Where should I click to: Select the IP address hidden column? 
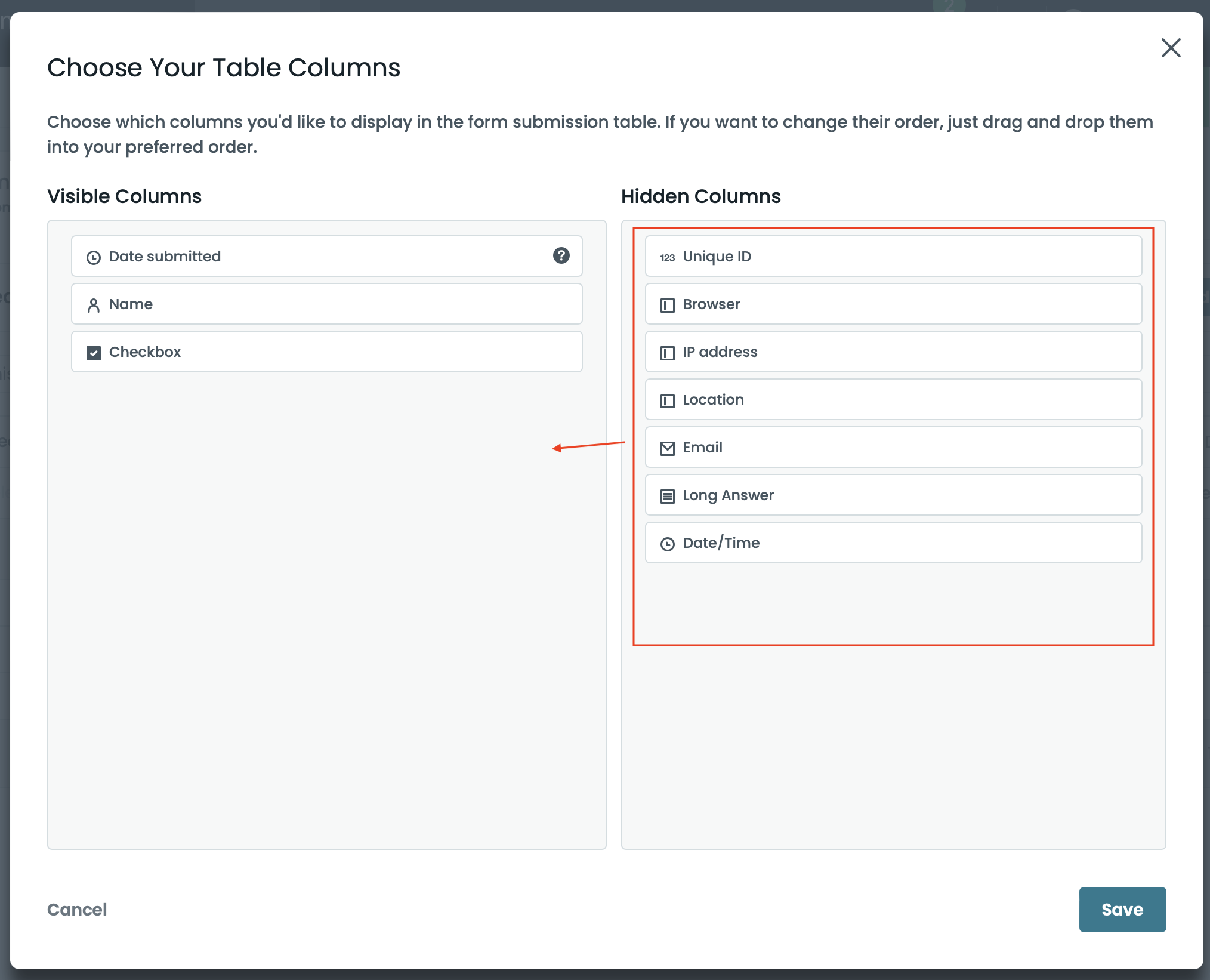point(893,352)
